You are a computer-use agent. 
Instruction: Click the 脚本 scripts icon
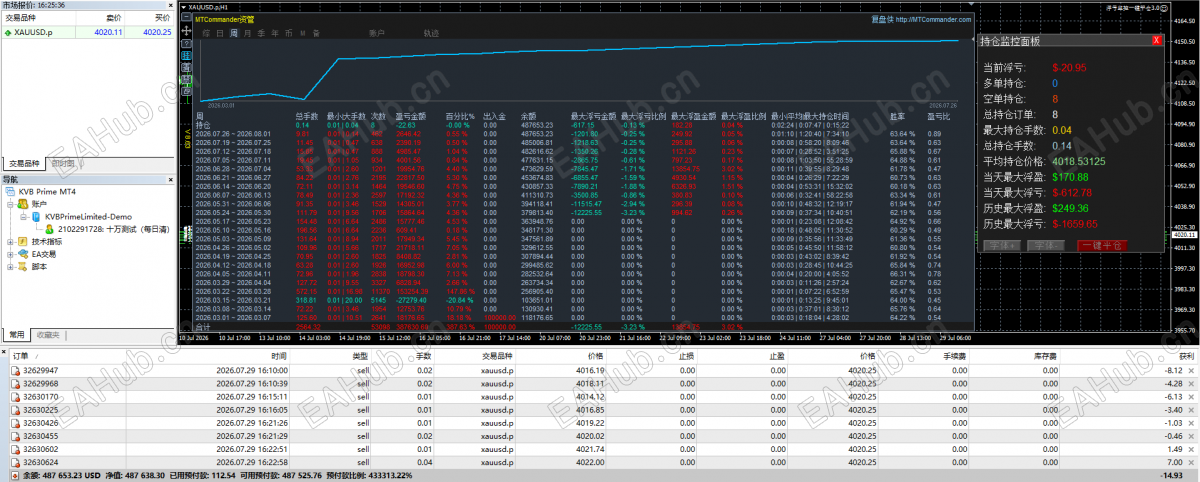pos(21,268)
